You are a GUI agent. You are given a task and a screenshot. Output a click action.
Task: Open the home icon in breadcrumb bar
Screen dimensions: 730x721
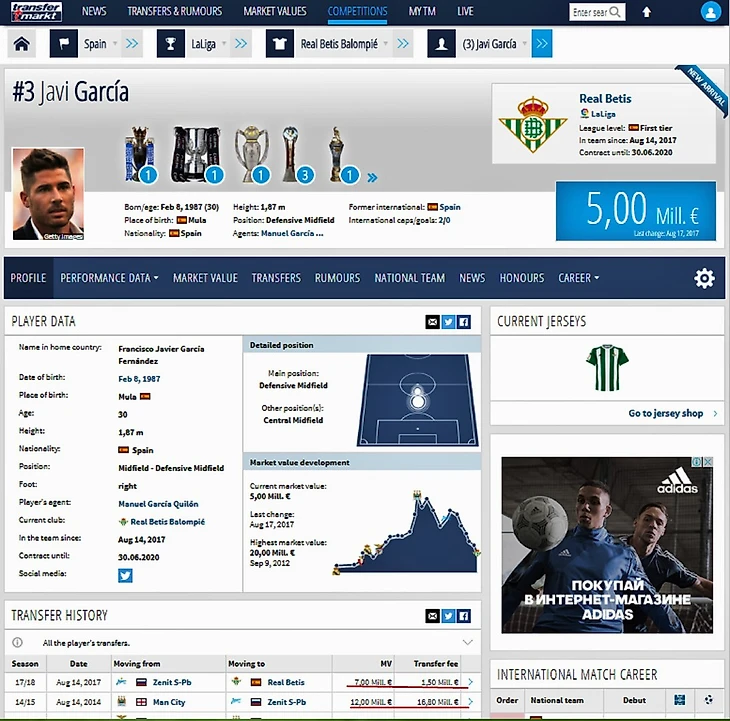tap(21, 44)
